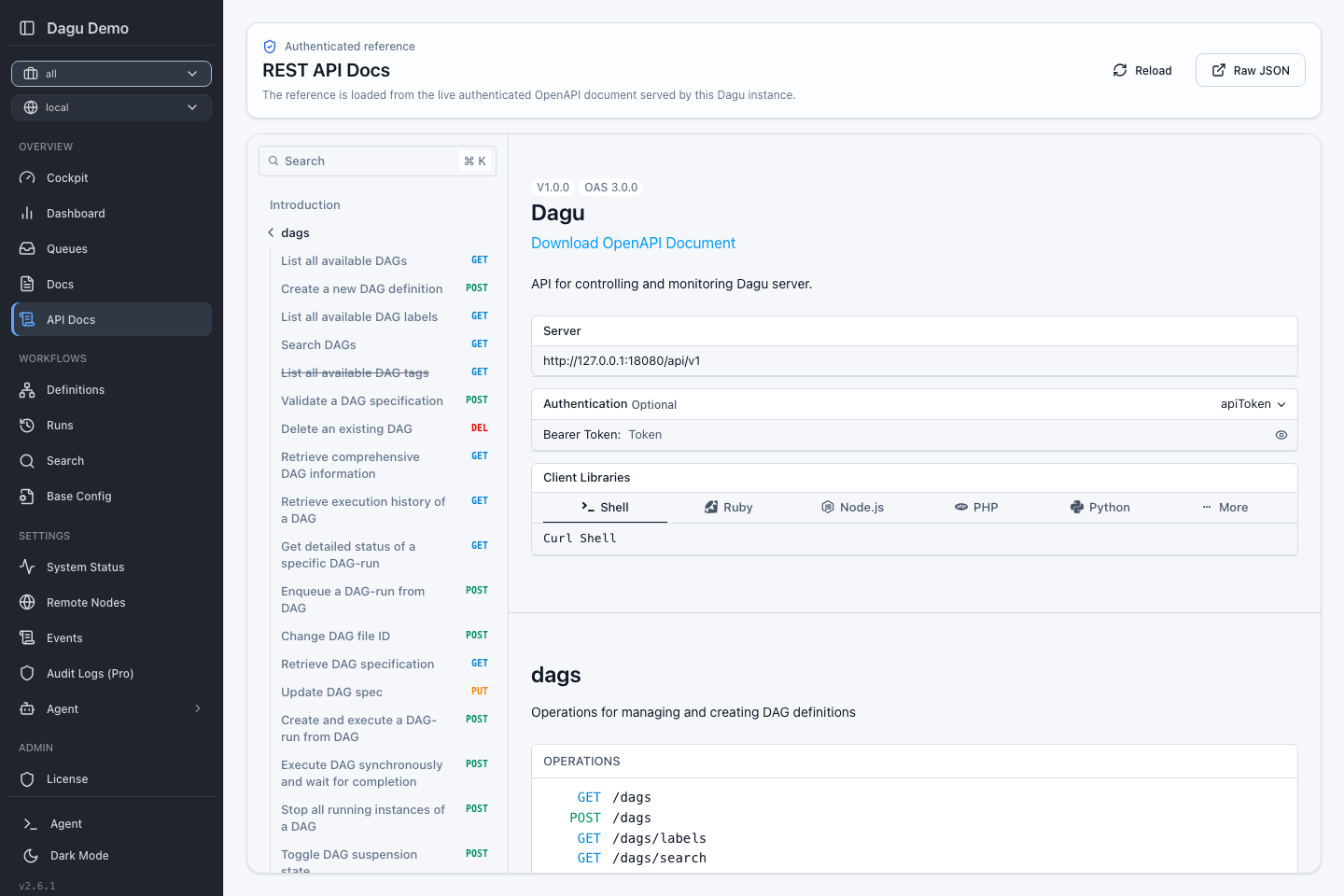
Task: Click the Raw JSON button
Action: click(x=1251, y=70)
